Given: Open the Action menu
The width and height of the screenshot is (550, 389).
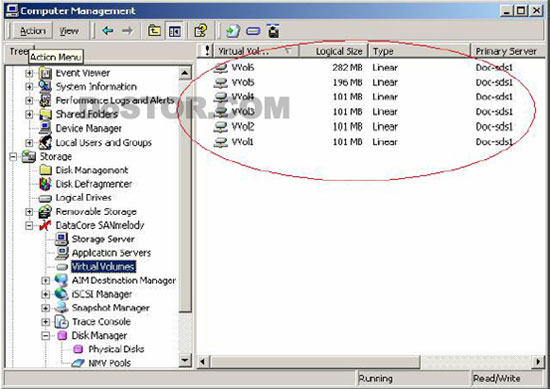Looking at the screenshot, I should 33,31.
